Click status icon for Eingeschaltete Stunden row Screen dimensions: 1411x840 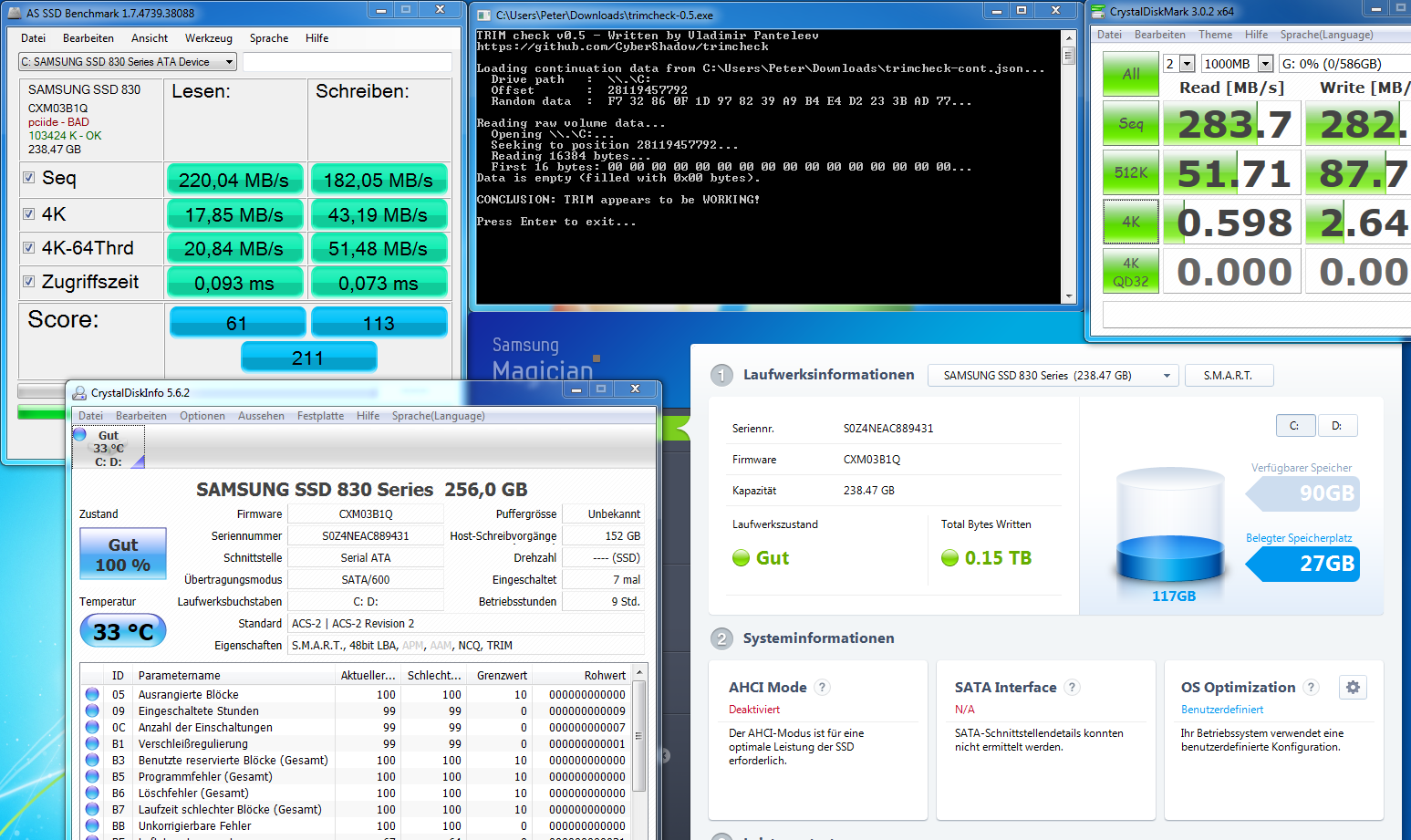(92, 710)
